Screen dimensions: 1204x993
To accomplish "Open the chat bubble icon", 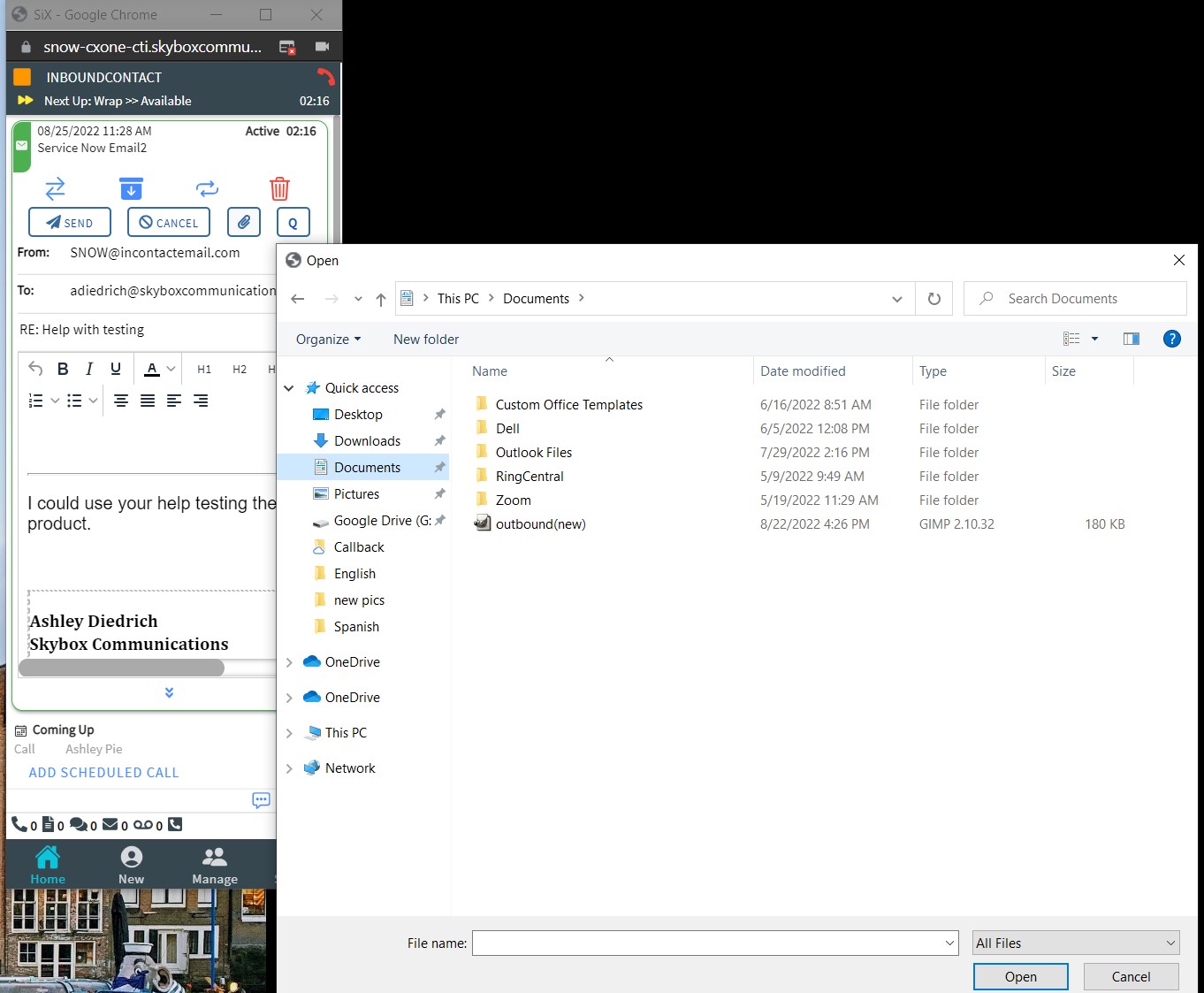I will [x=261, y=800].
